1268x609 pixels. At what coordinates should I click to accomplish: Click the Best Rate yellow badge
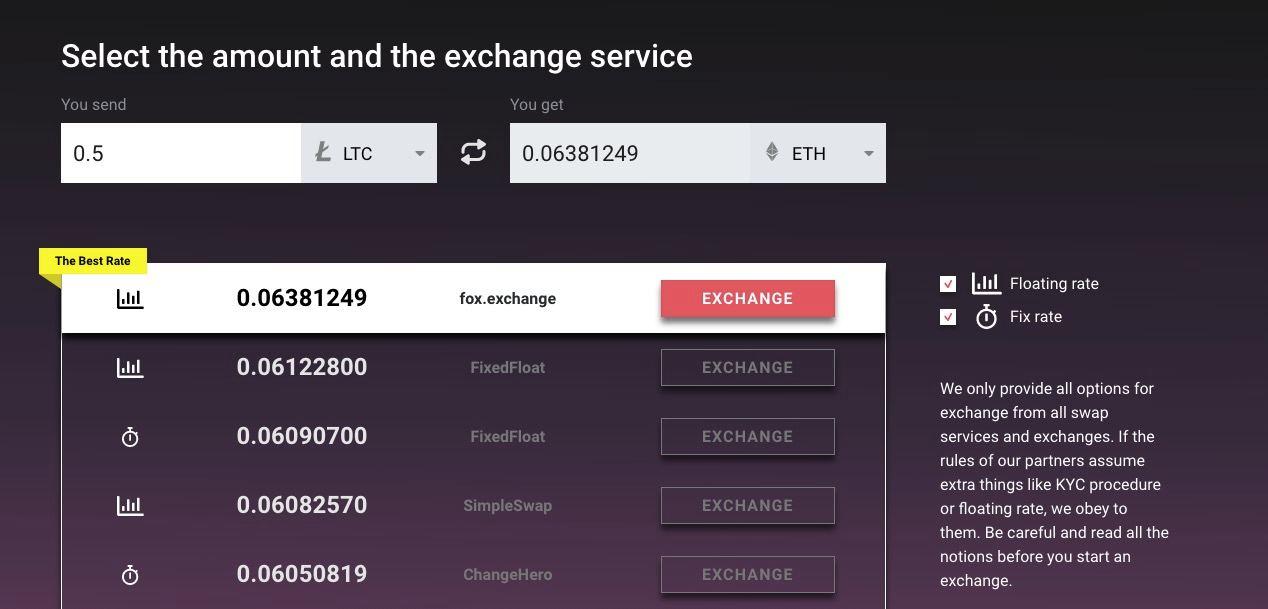pyautogui.click(x=92, y=261)
